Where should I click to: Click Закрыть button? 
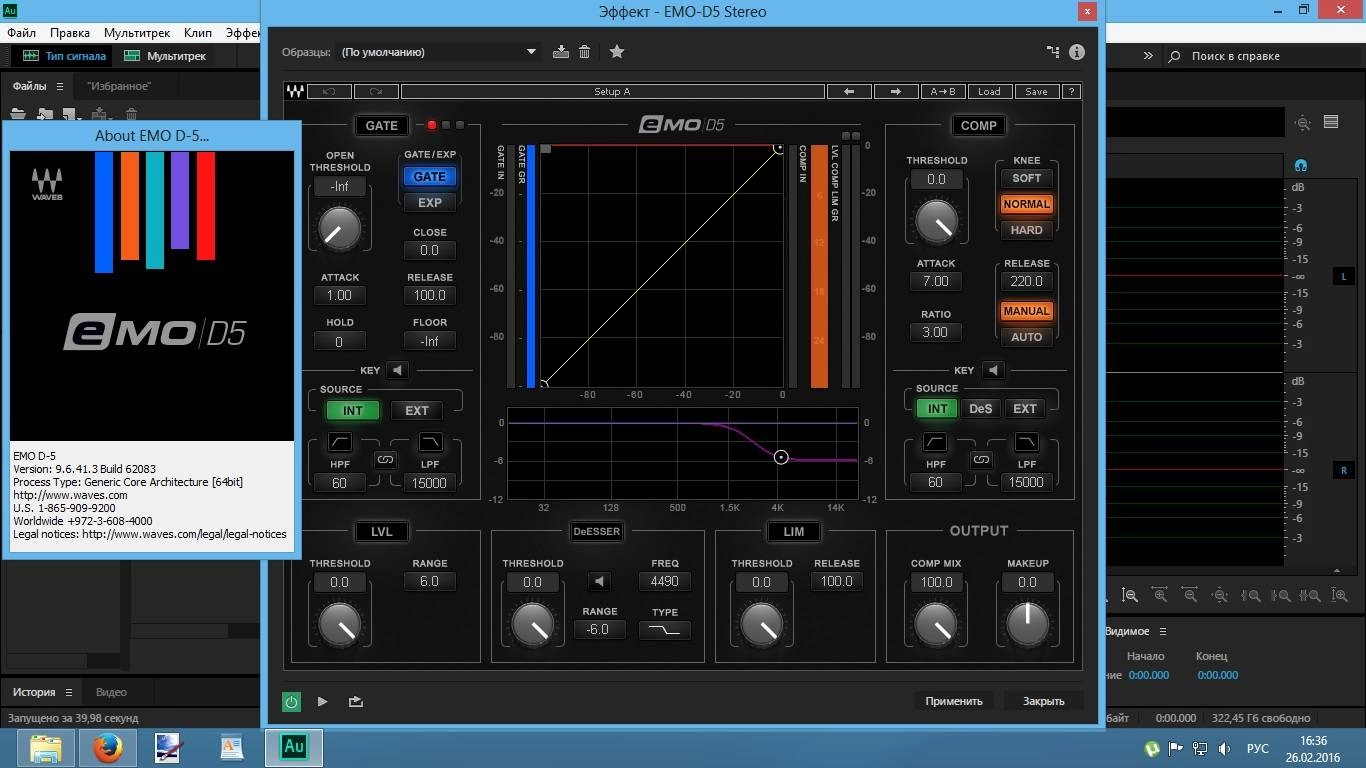pyautogui.click(x=1044, y=701)
